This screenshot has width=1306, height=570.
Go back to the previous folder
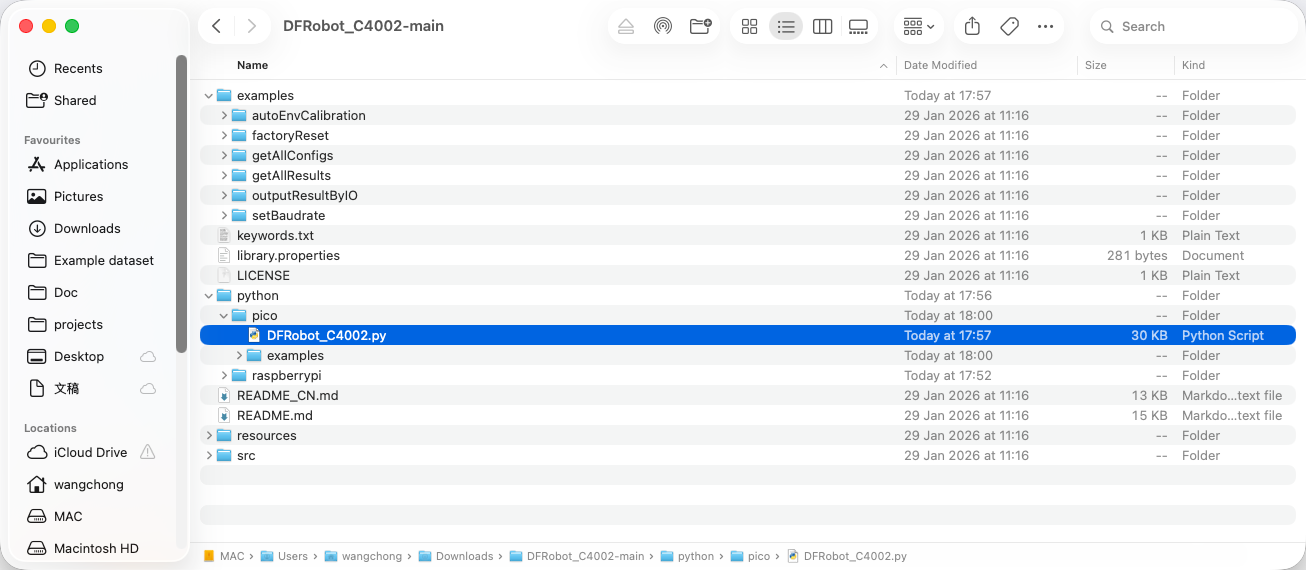[x=217, y=26]
